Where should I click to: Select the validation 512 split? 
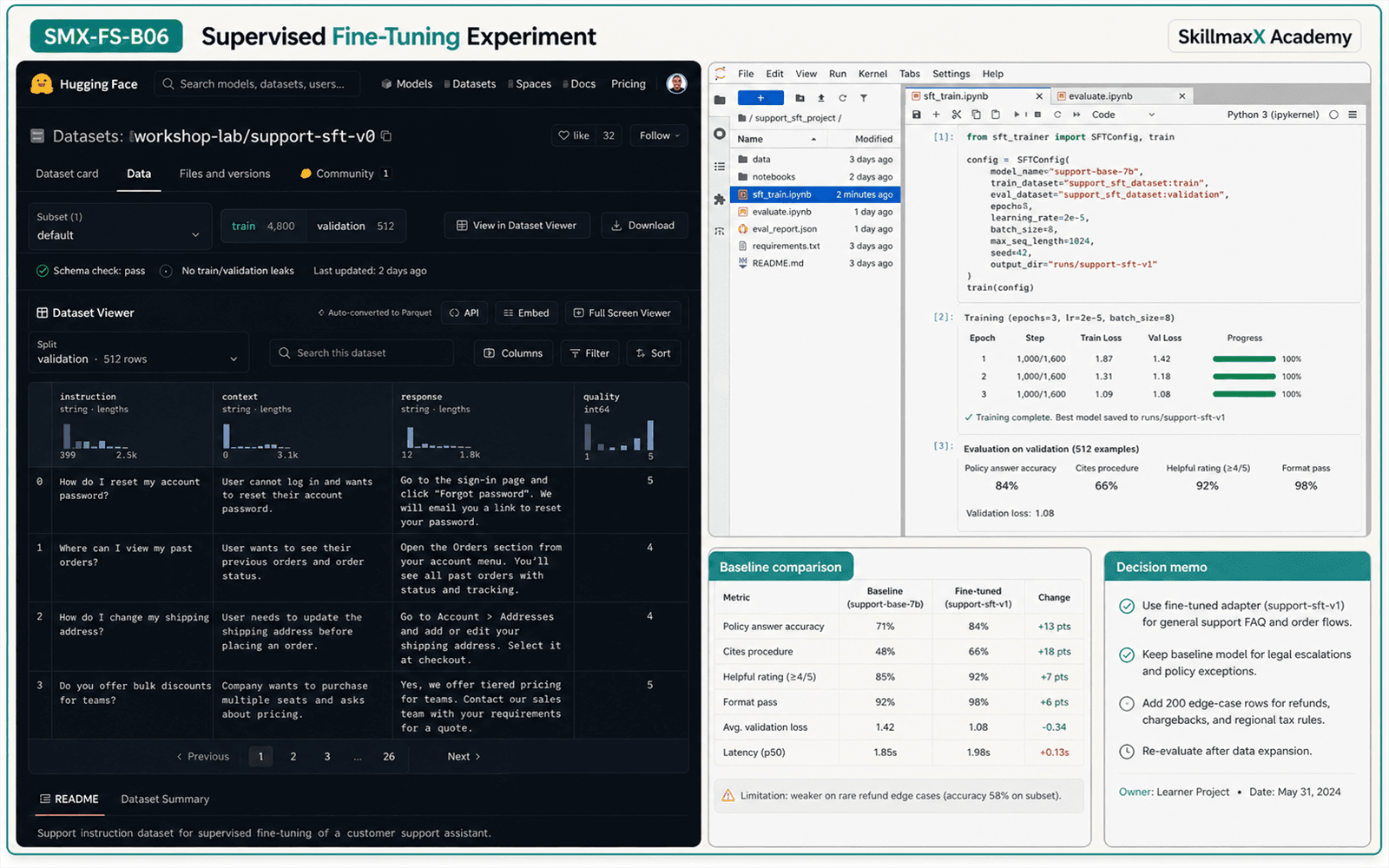[356, 226]
